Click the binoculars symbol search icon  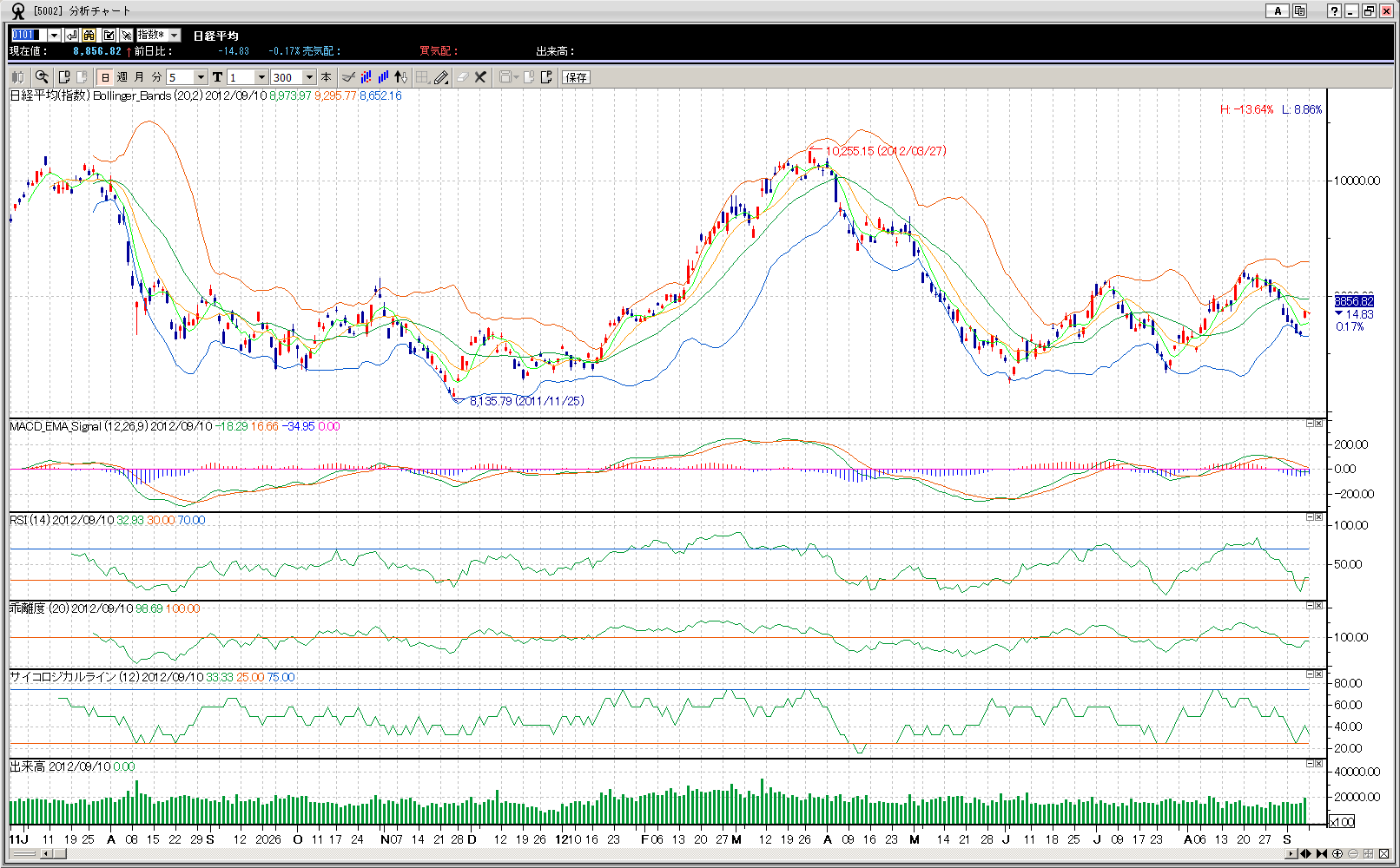tap(89, 35)
